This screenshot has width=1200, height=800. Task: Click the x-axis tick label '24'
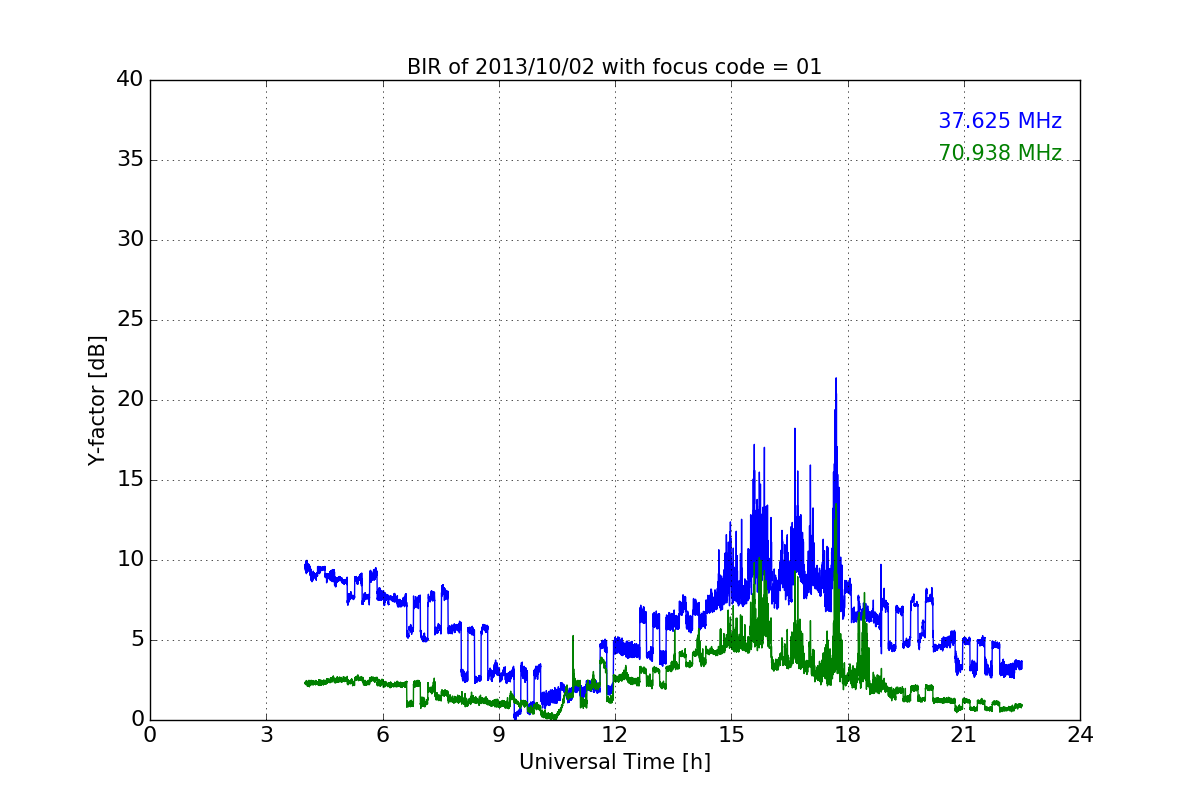pos(1080,735)
